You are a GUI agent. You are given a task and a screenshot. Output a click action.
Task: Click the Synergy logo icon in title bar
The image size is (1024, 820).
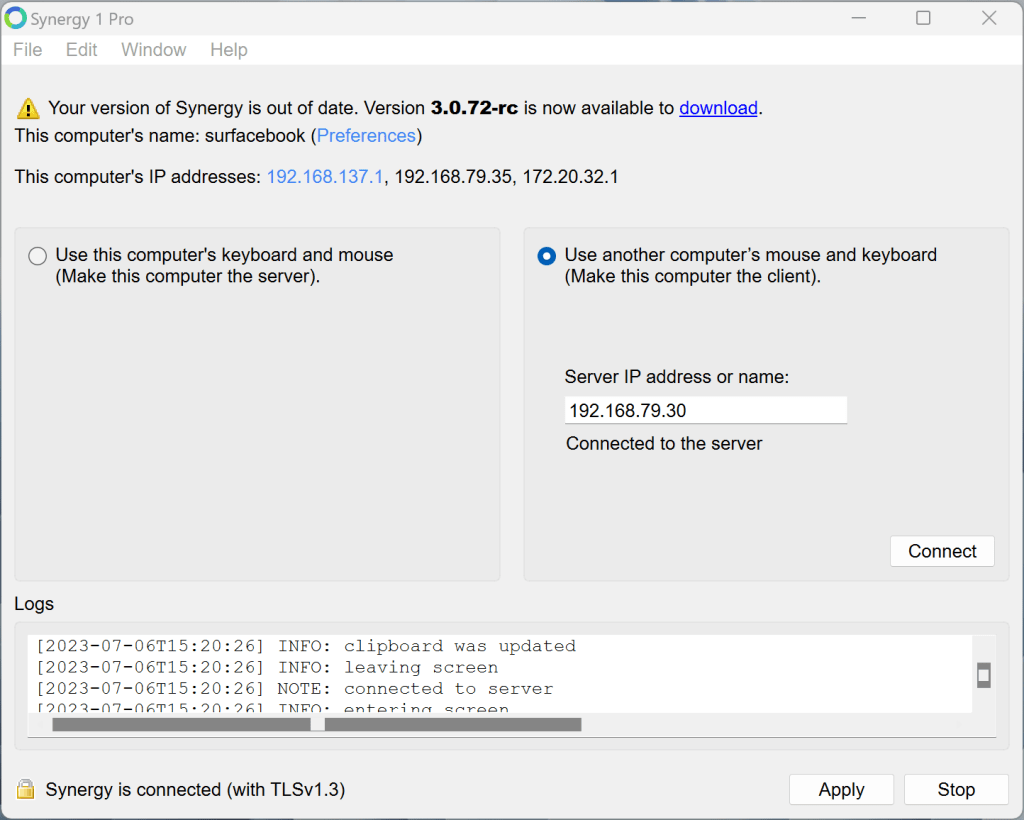tap(15, 18)
